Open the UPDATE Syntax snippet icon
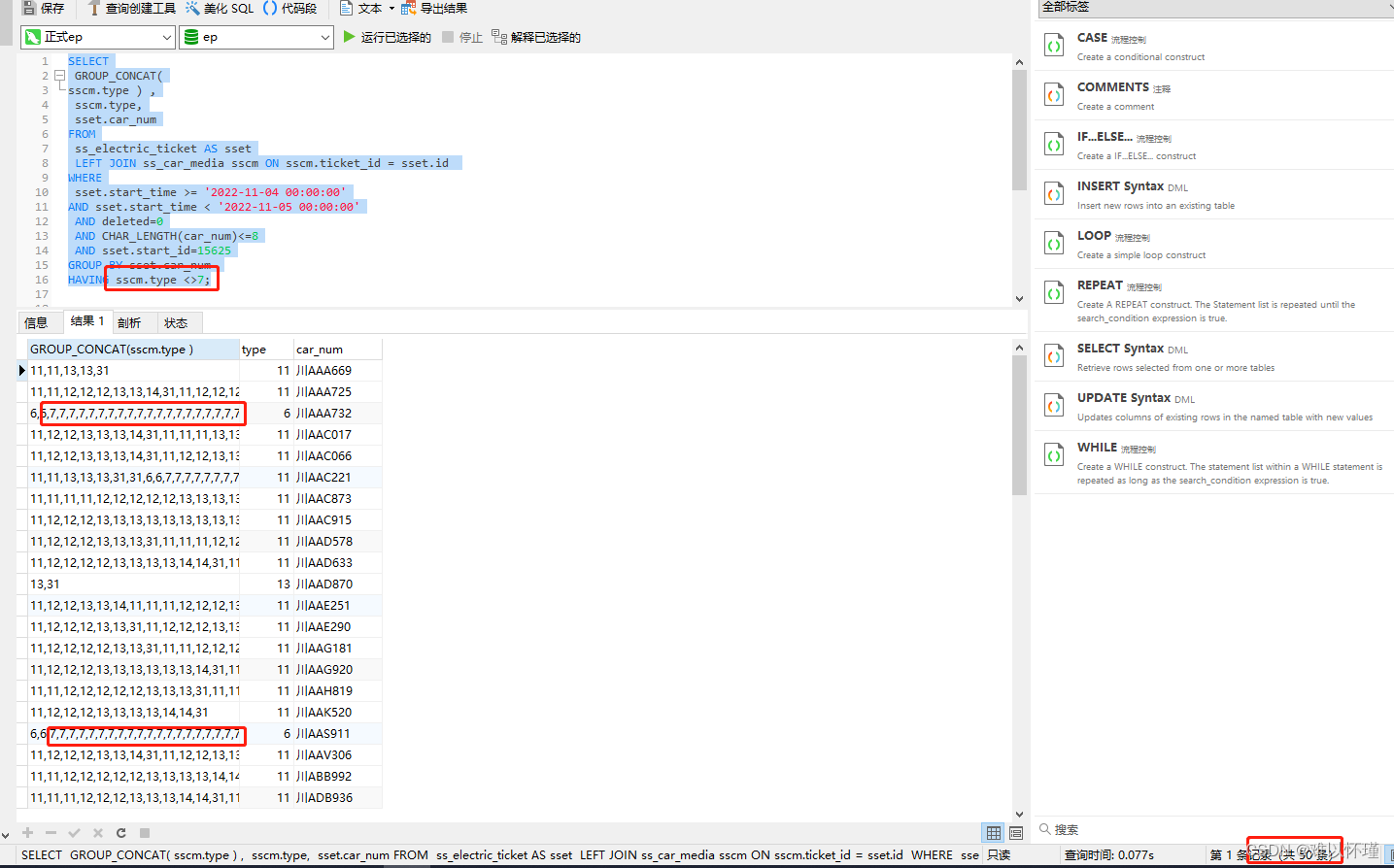 pyautogui.click(x=1054, y=406)
